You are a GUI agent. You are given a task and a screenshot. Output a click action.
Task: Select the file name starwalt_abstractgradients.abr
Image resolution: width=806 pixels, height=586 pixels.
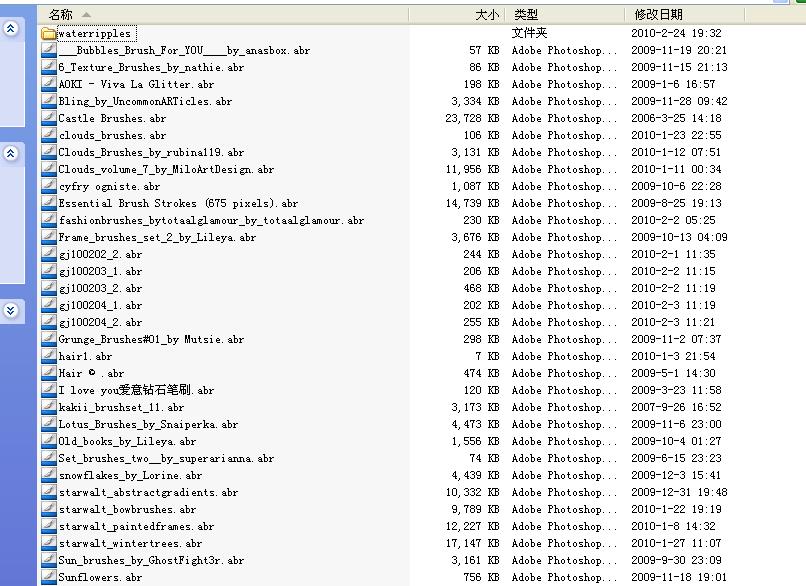click(148, 492)
